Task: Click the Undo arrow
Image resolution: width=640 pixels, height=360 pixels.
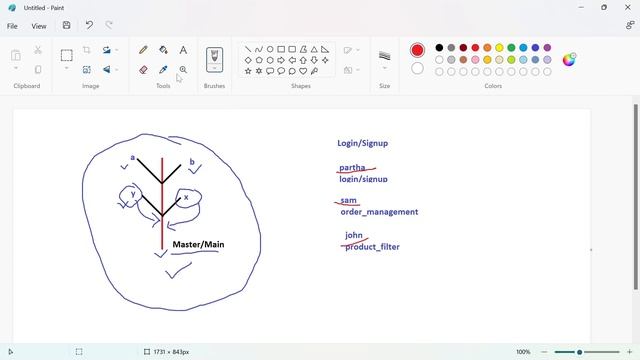Action: point(89,25)
